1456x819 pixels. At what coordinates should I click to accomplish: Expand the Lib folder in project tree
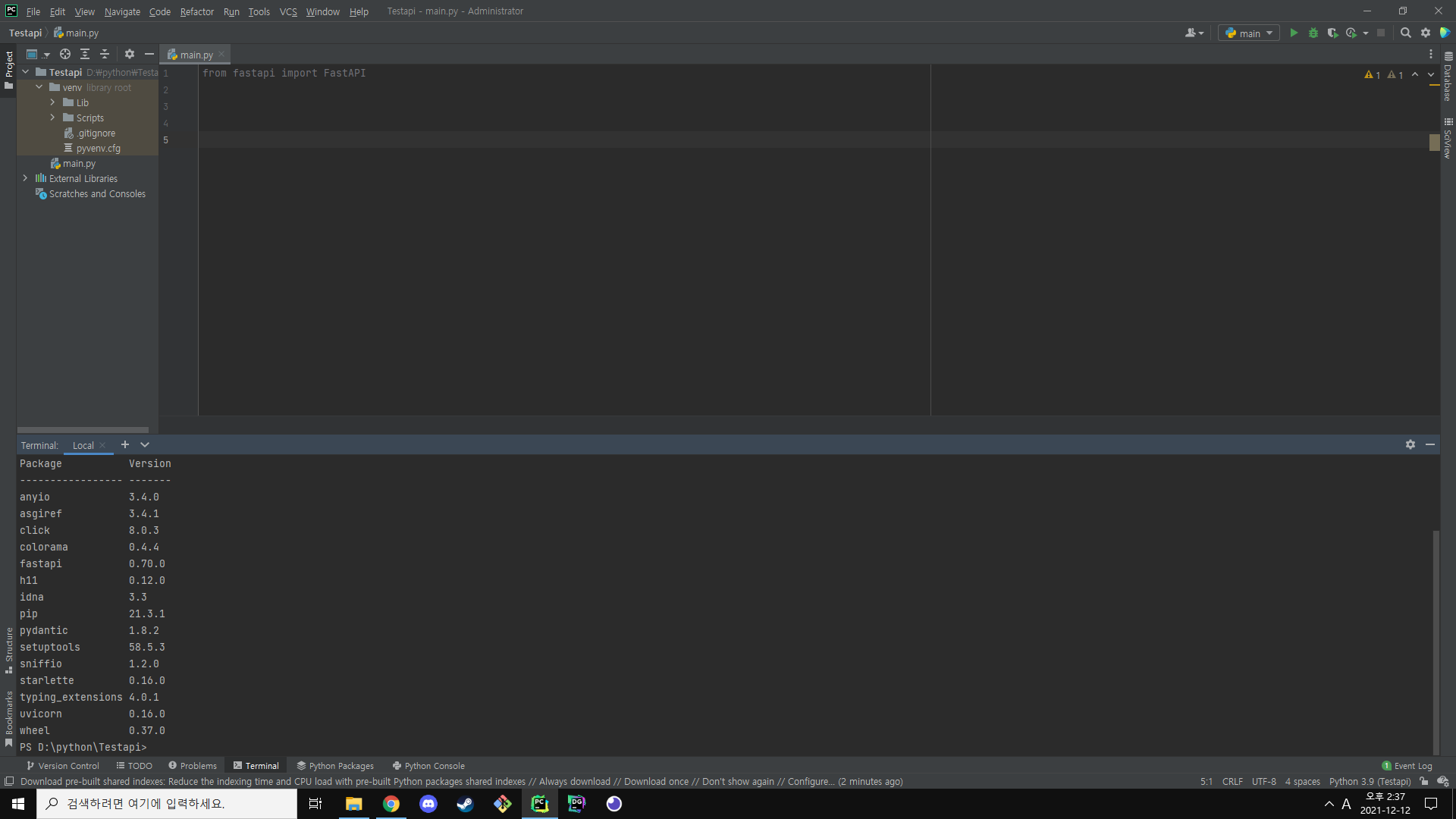click(x=52, y=102)
